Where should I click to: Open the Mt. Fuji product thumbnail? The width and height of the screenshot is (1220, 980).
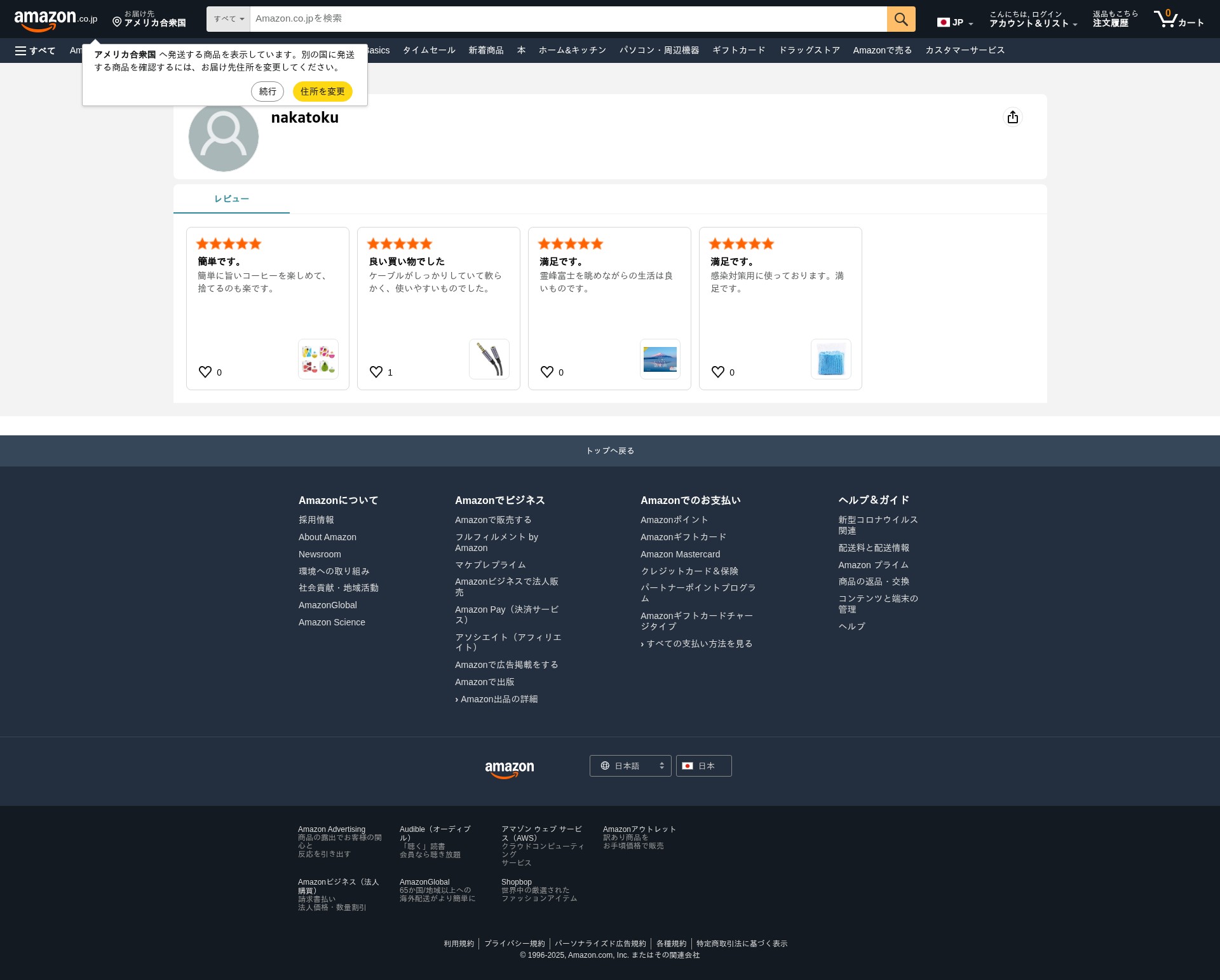pyautogui.click(x=660, y=359)
